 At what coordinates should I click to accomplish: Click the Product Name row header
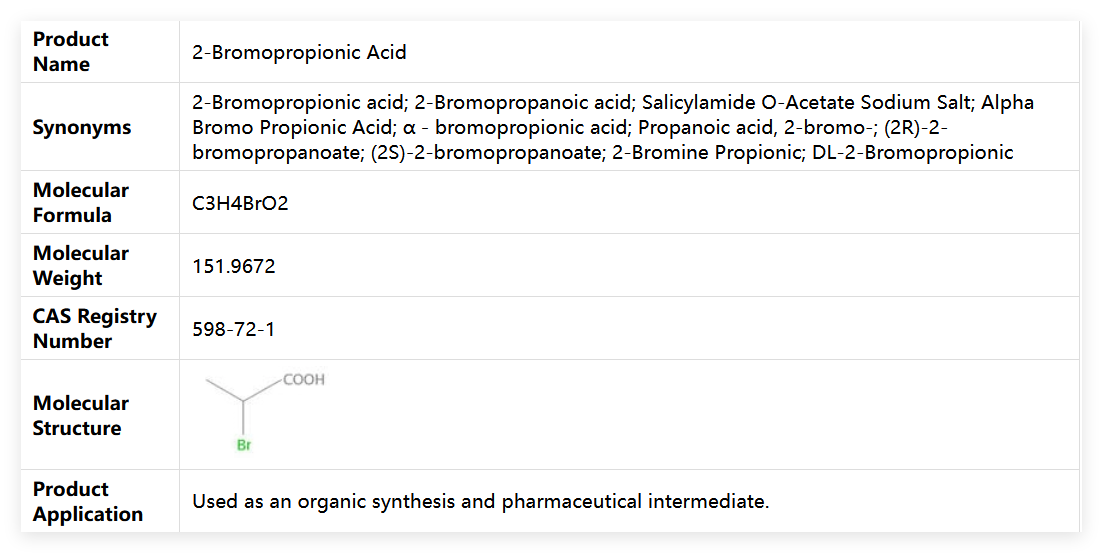[x=71, y=52]
